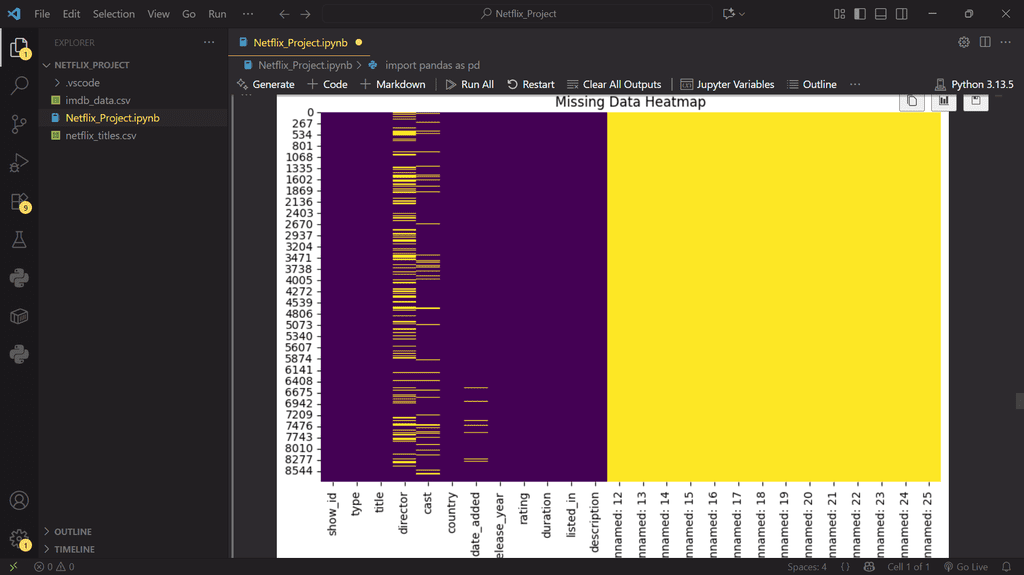Open notebook settings gear in editor

click(964, 42)
